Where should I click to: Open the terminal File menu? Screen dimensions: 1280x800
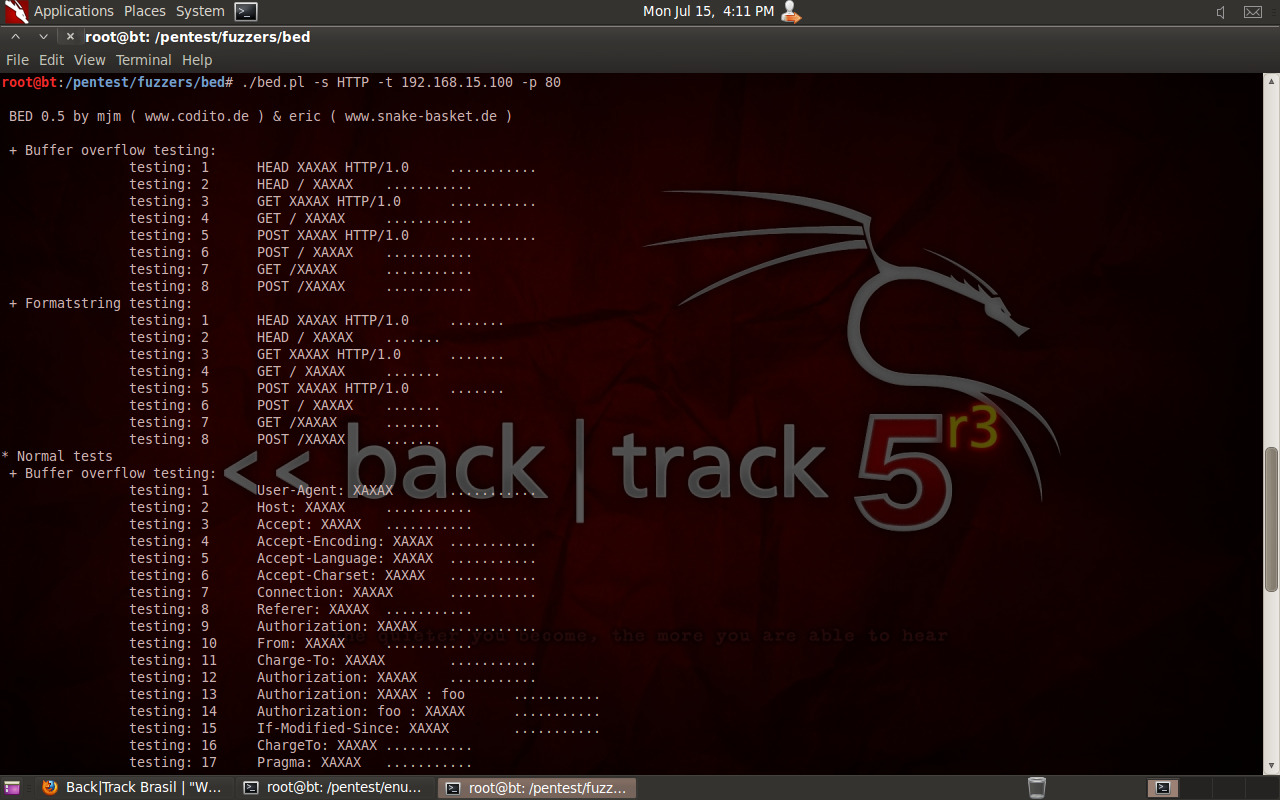17,60
